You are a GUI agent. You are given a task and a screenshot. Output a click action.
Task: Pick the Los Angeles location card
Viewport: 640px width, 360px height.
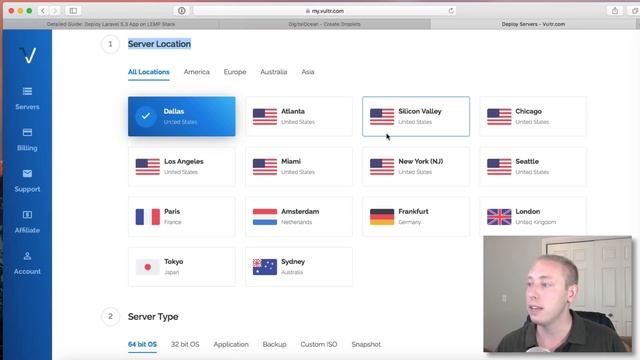(x=182, y=167)
